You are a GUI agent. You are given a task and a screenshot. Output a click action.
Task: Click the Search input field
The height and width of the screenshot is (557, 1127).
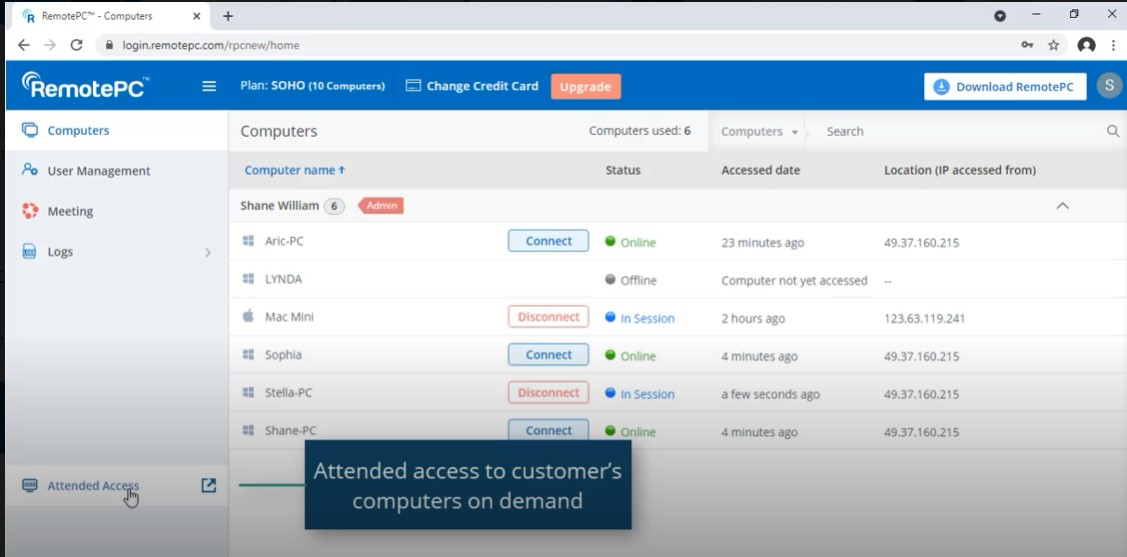click(961, 132)
